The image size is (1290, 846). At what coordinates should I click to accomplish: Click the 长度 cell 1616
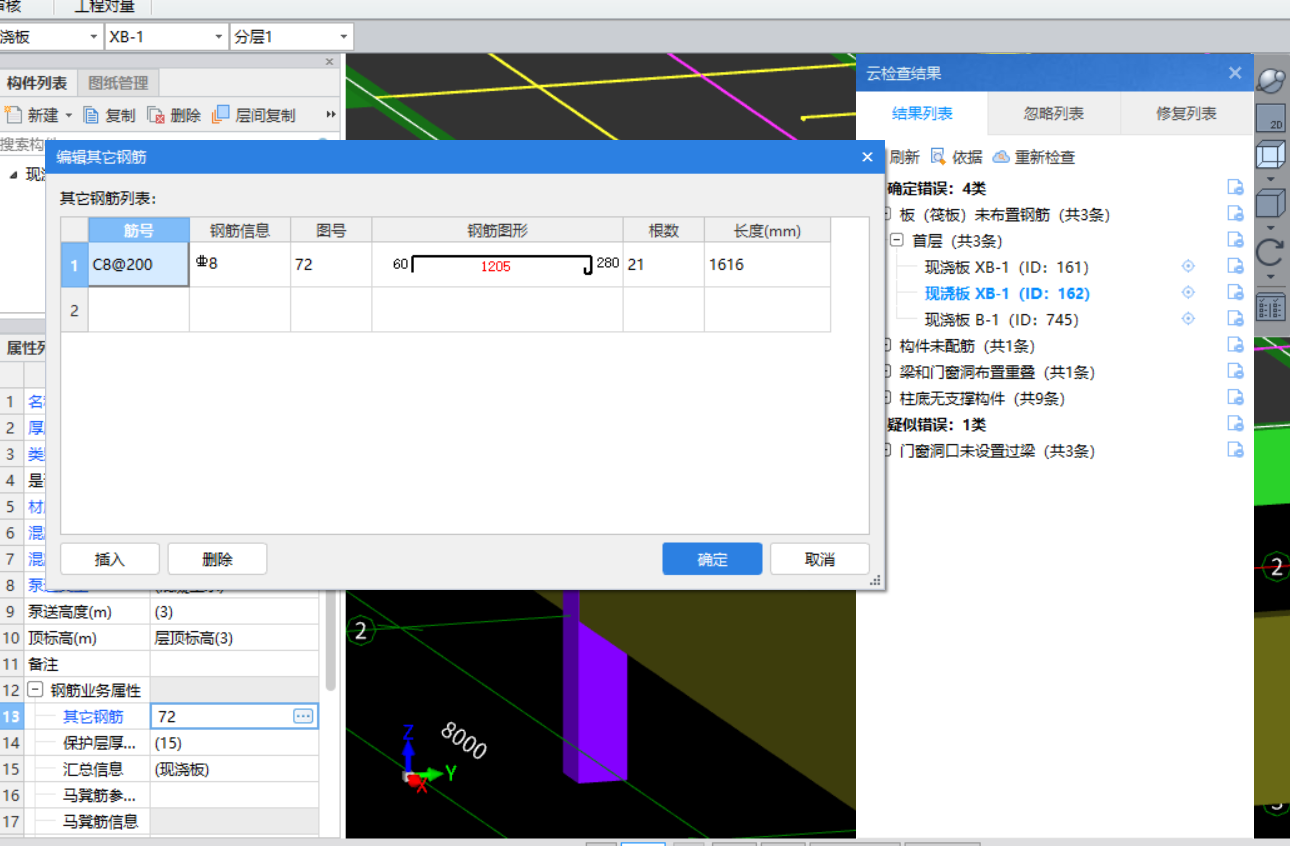click(x=767, y=265)
